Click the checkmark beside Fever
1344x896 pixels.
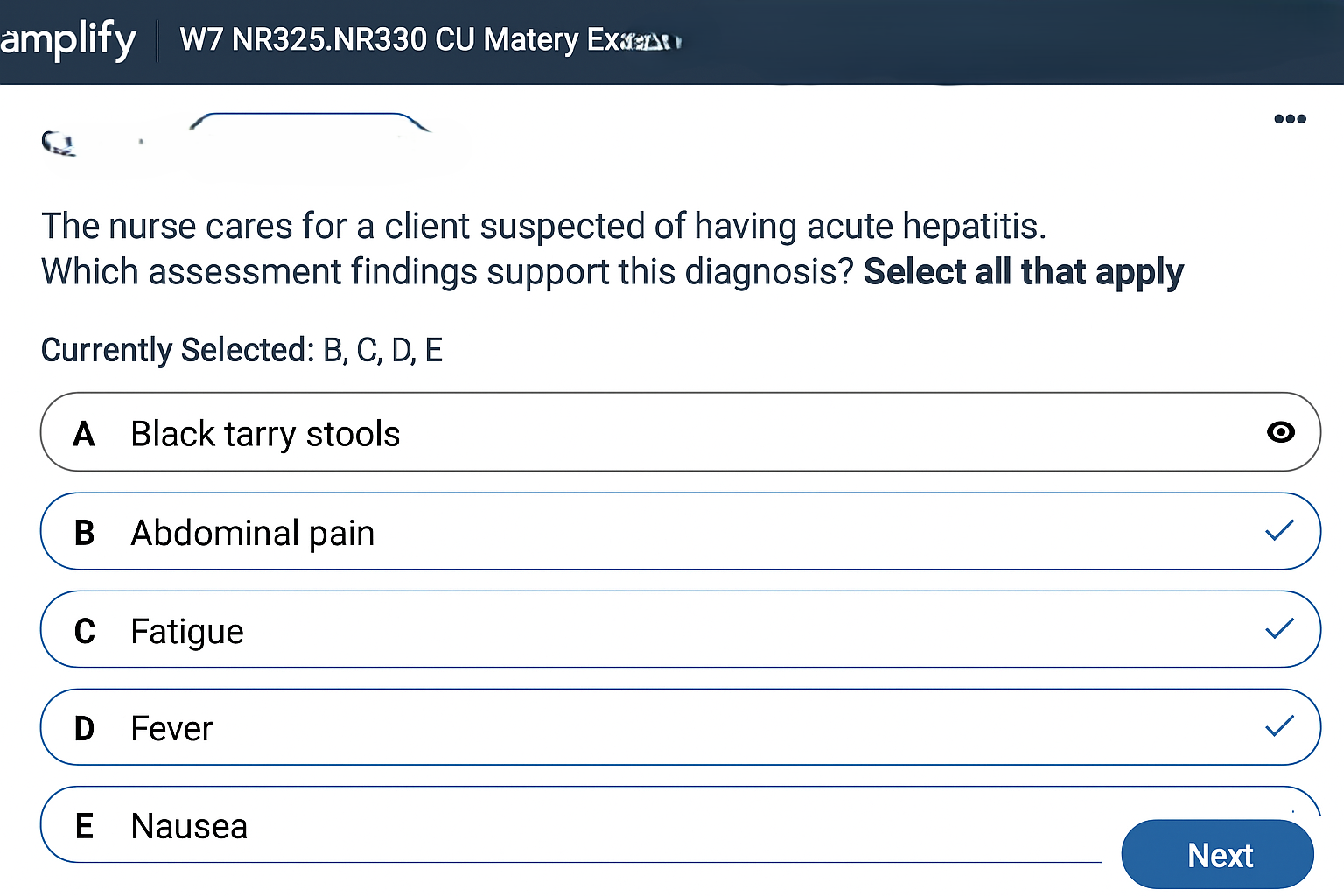point(1279,726)
